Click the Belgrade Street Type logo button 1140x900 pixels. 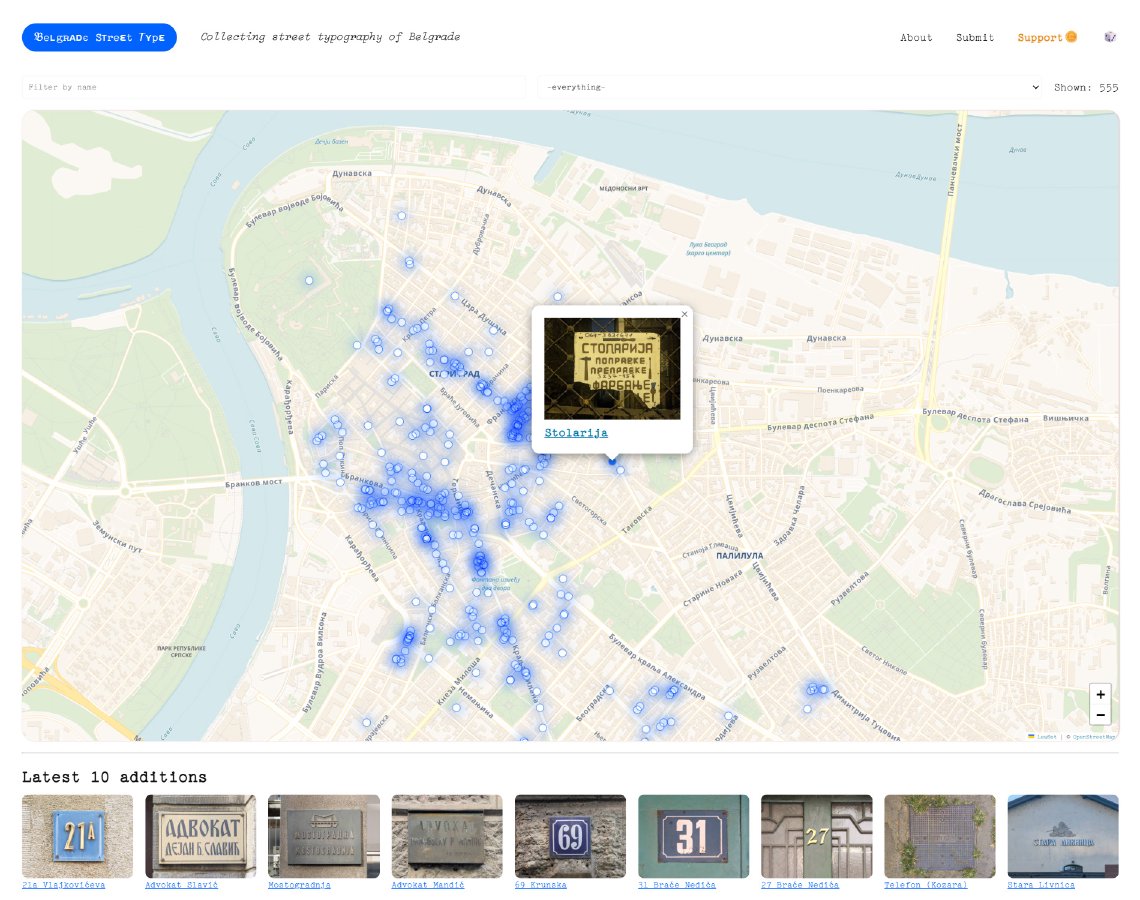click(x=99, y=37)
